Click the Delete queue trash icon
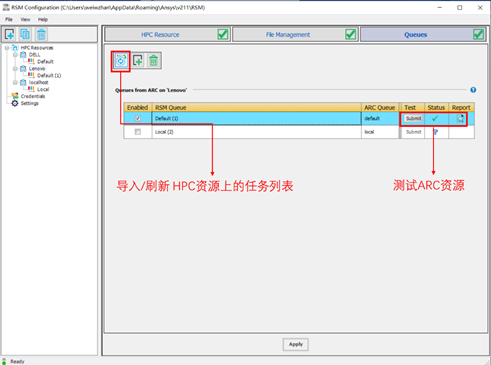This screenshot has height=365, width=491. click(153, 61)
